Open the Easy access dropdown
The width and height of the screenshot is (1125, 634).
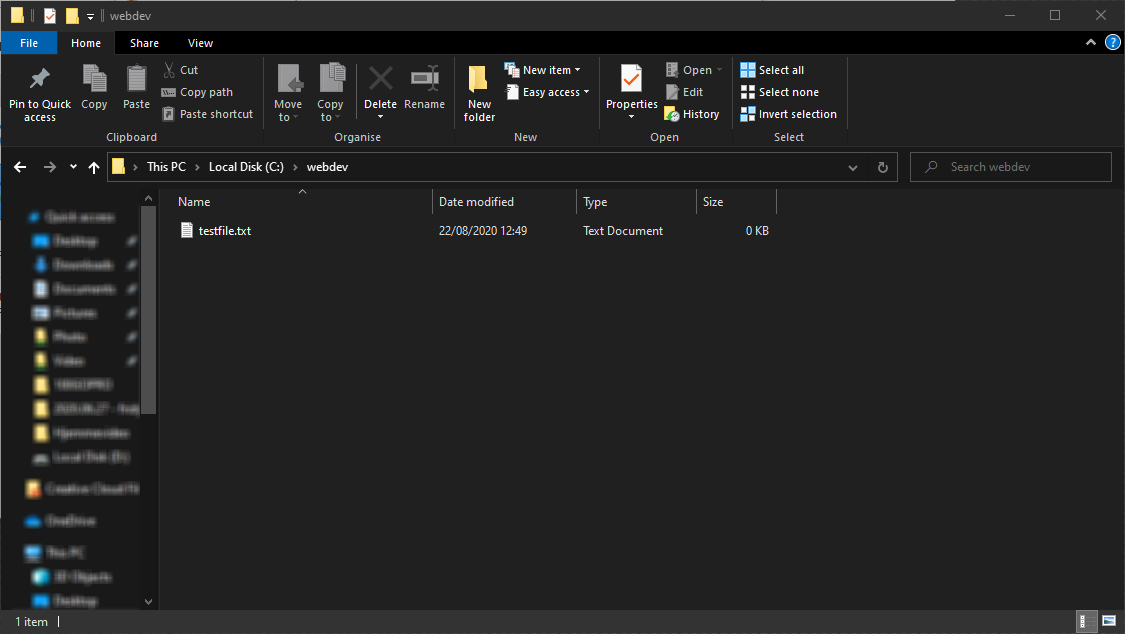[x=548, y=92]
